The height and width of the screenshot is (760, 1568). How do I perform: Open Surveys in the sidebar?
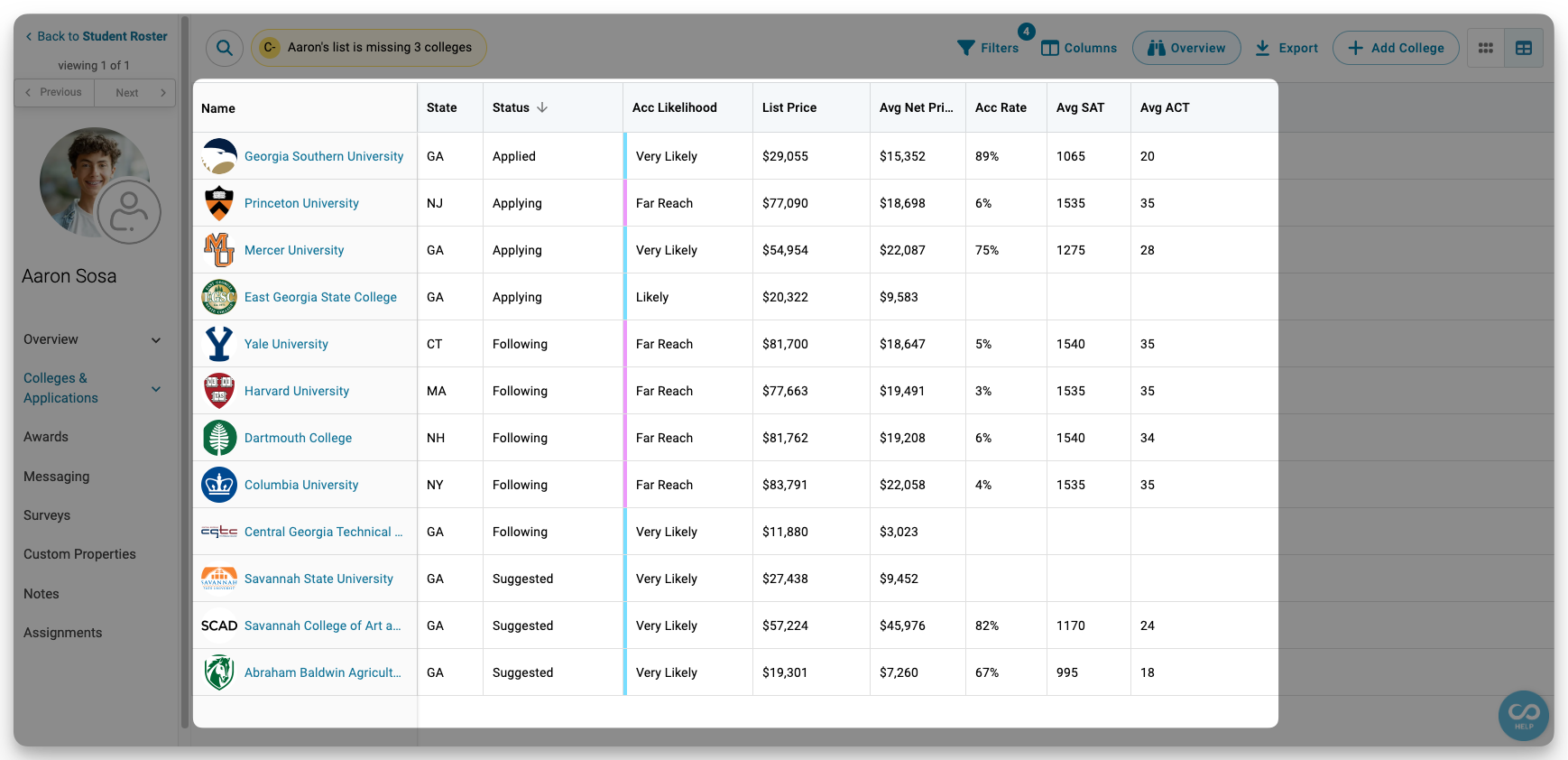pyautogui.click(x=47, y=515)
